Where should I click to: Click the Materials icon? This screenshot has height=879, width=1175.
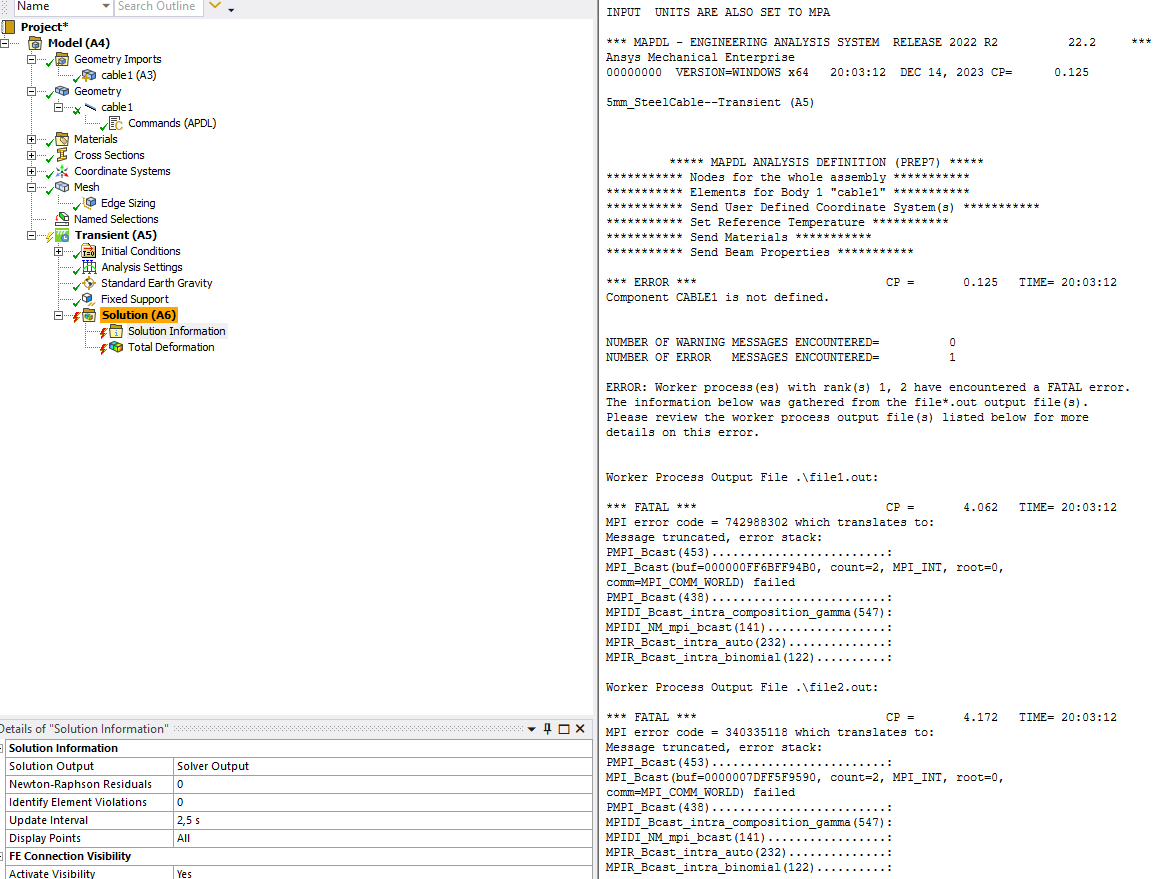coord(62,139)
